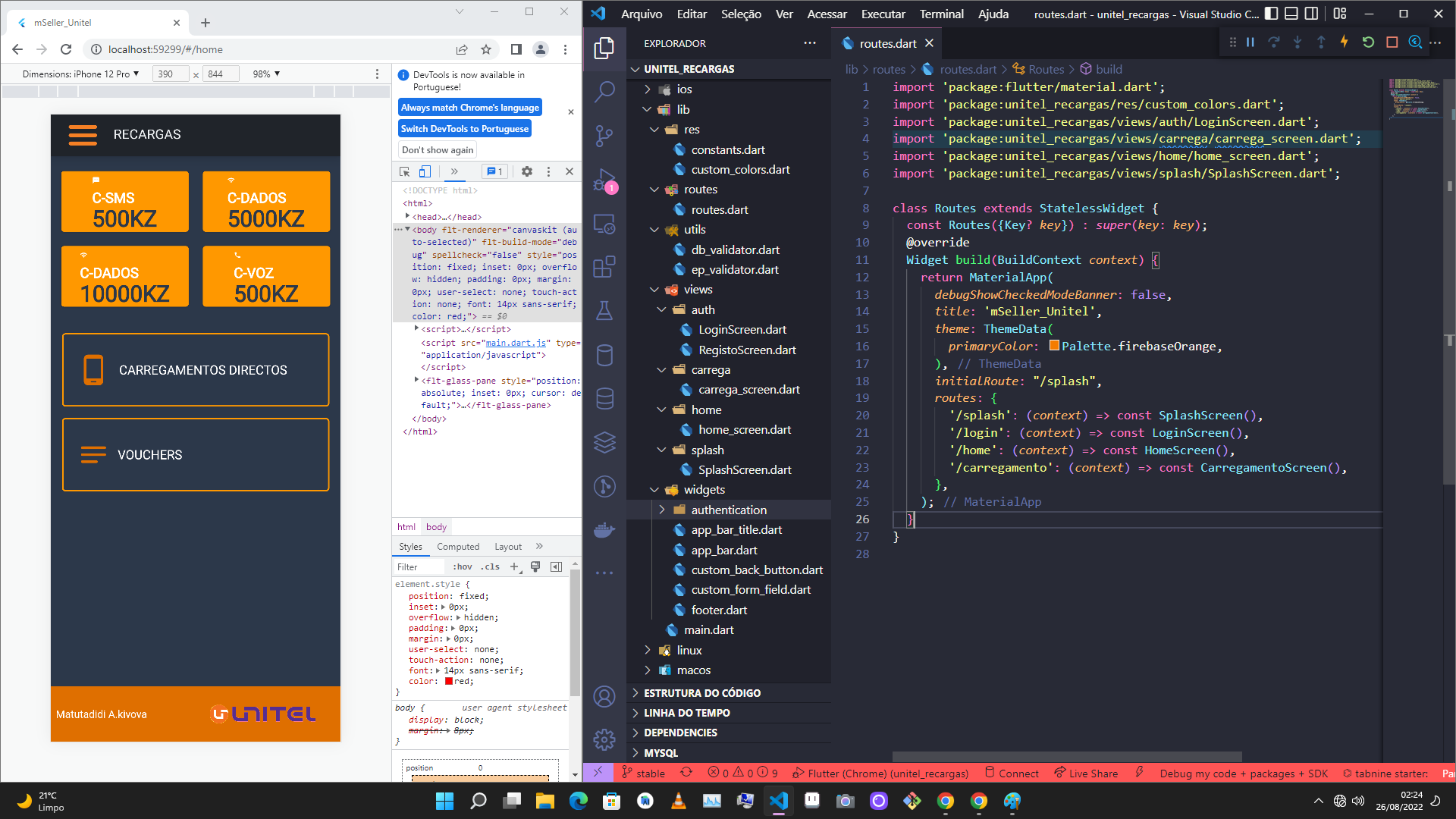Switch to the Computed tab in DevTools
Screen dimensions: 1456x819
(x=458, y=546)
